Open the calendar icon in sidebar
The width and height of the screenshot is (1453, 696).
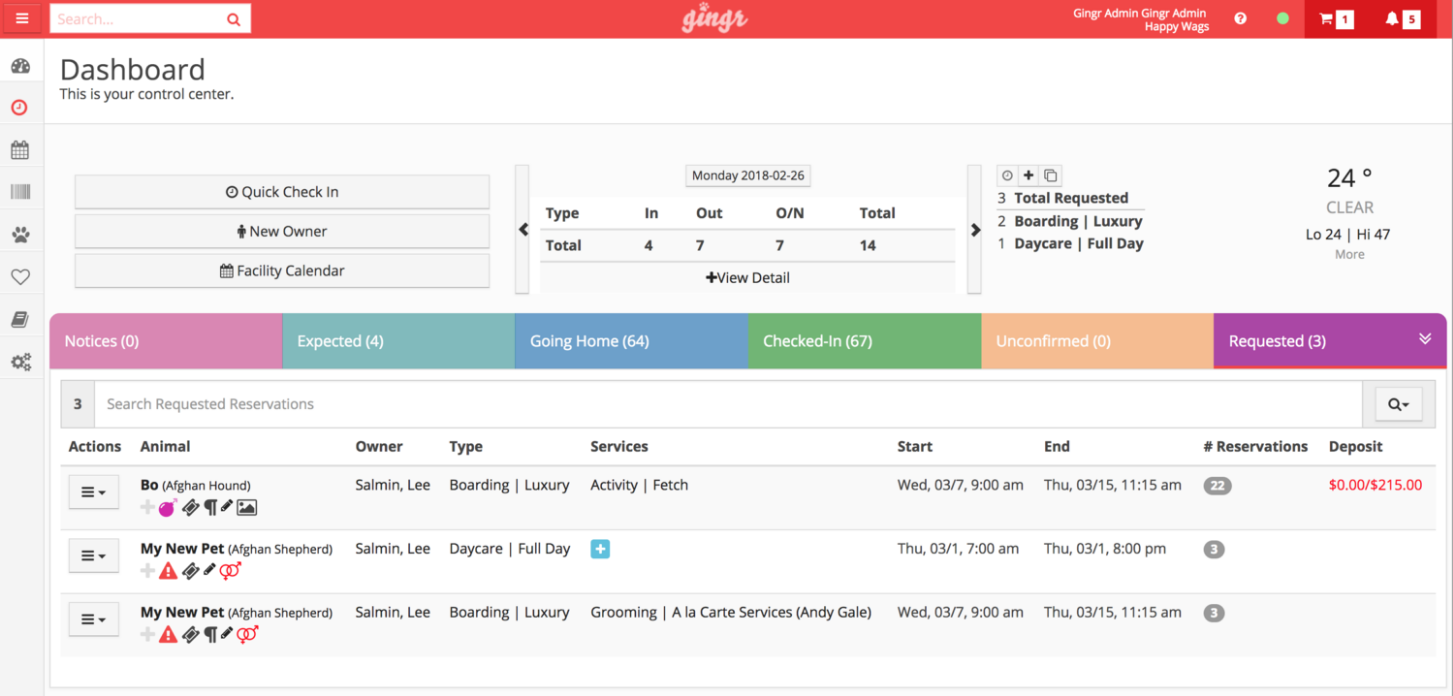[x=20, y=150]
